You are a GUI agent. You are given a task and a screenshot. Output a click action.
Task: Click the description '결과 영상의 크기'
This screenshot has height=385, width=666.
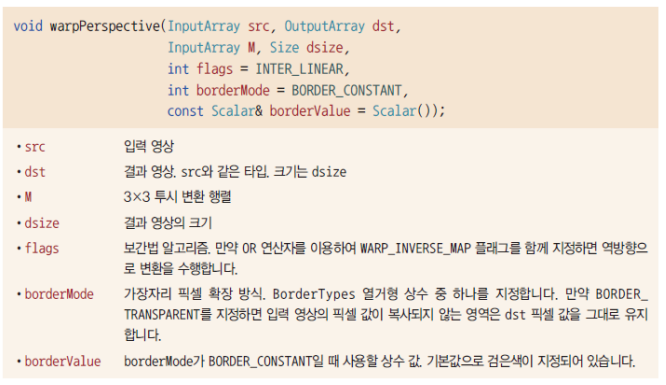click(x=168, y=223)
